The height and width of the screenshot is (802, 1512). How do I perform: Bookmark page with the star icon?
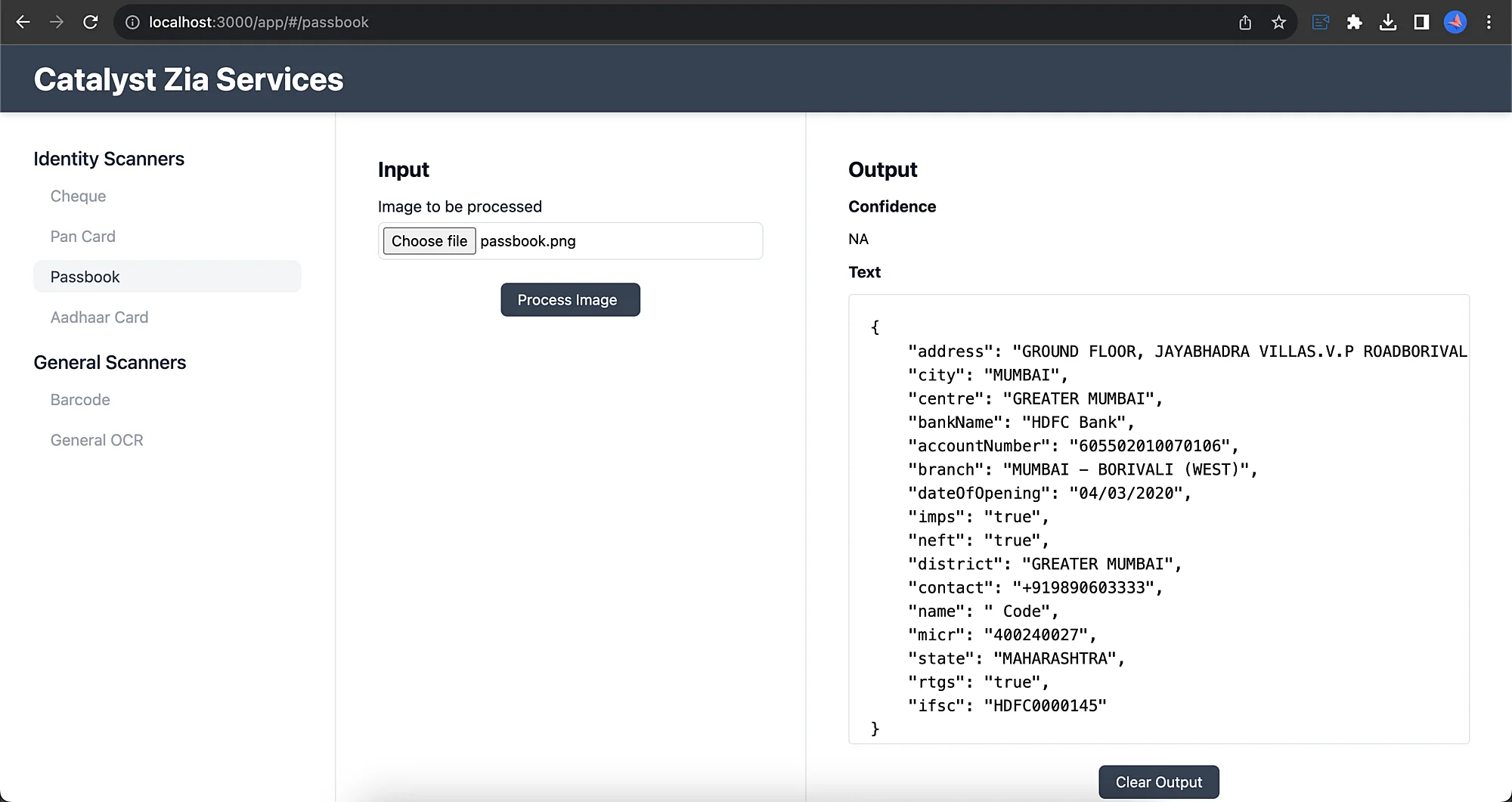pyautogui.click(x=1278, y=23)
